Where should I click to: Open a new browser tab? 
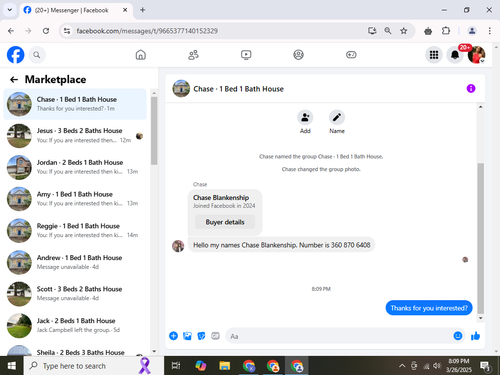(x=142, y=10)
